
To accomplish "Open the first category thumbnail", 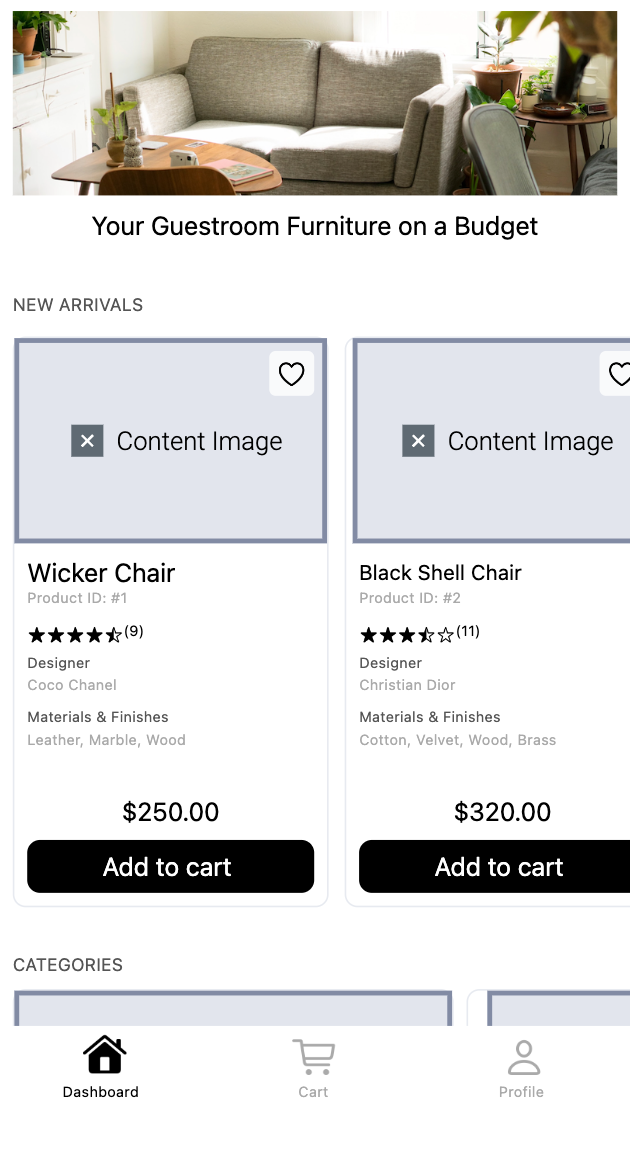I will [x=233, y=1008].
